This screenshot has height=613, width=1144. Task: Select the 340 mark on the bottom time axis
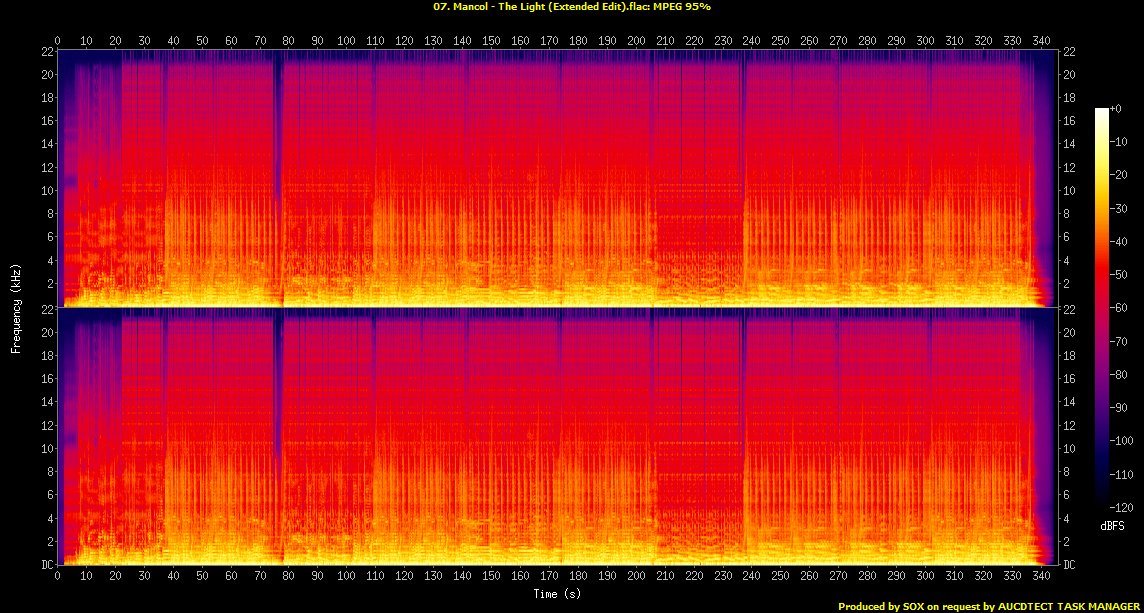1042,577
